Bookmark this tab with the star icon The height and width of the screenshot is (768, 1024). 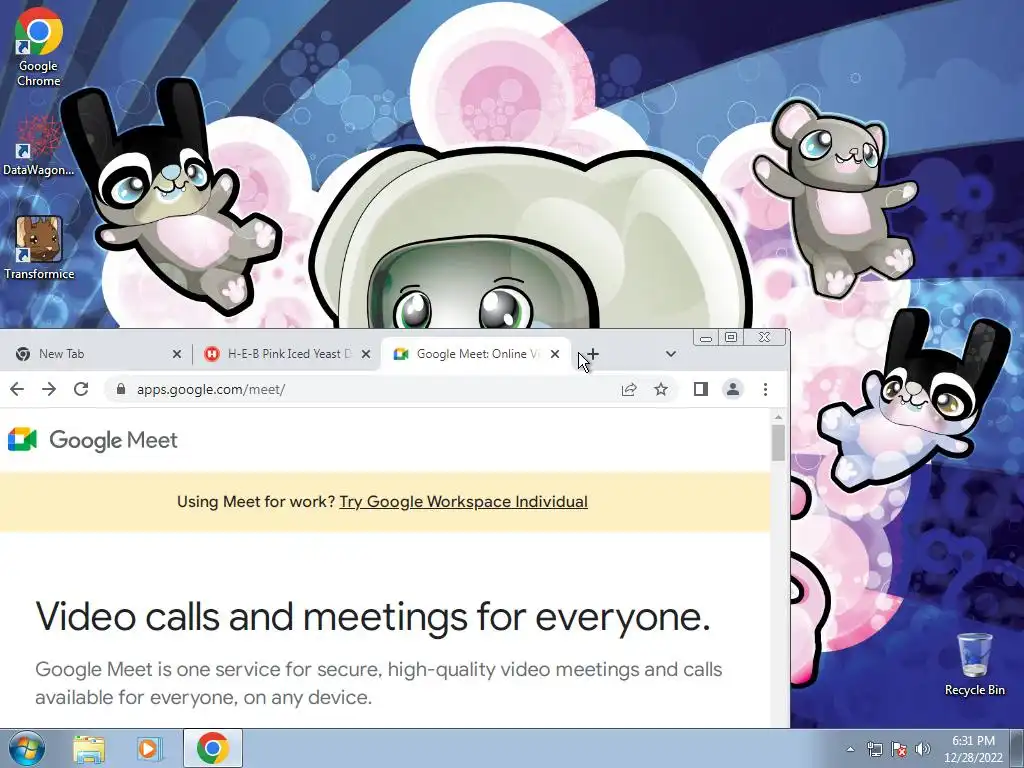point(661,389)
